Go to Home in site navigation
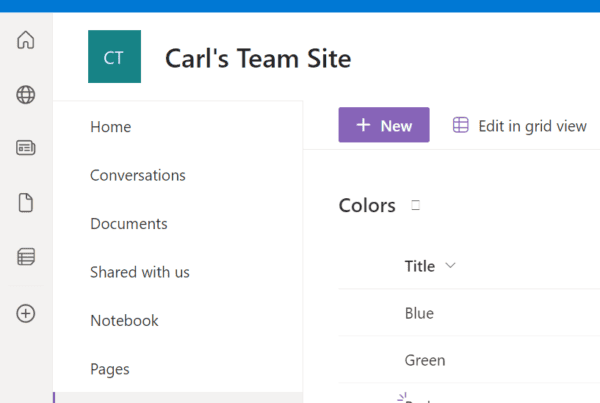This screenshot has width=600, height=403. coord(111,127)
